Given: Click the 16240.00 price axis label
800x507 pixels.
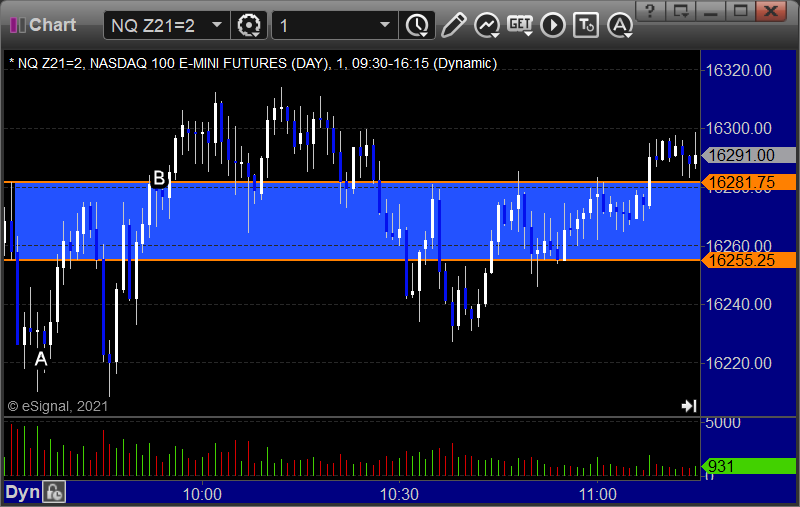Looking at the screenshot, I should (738, 305).
